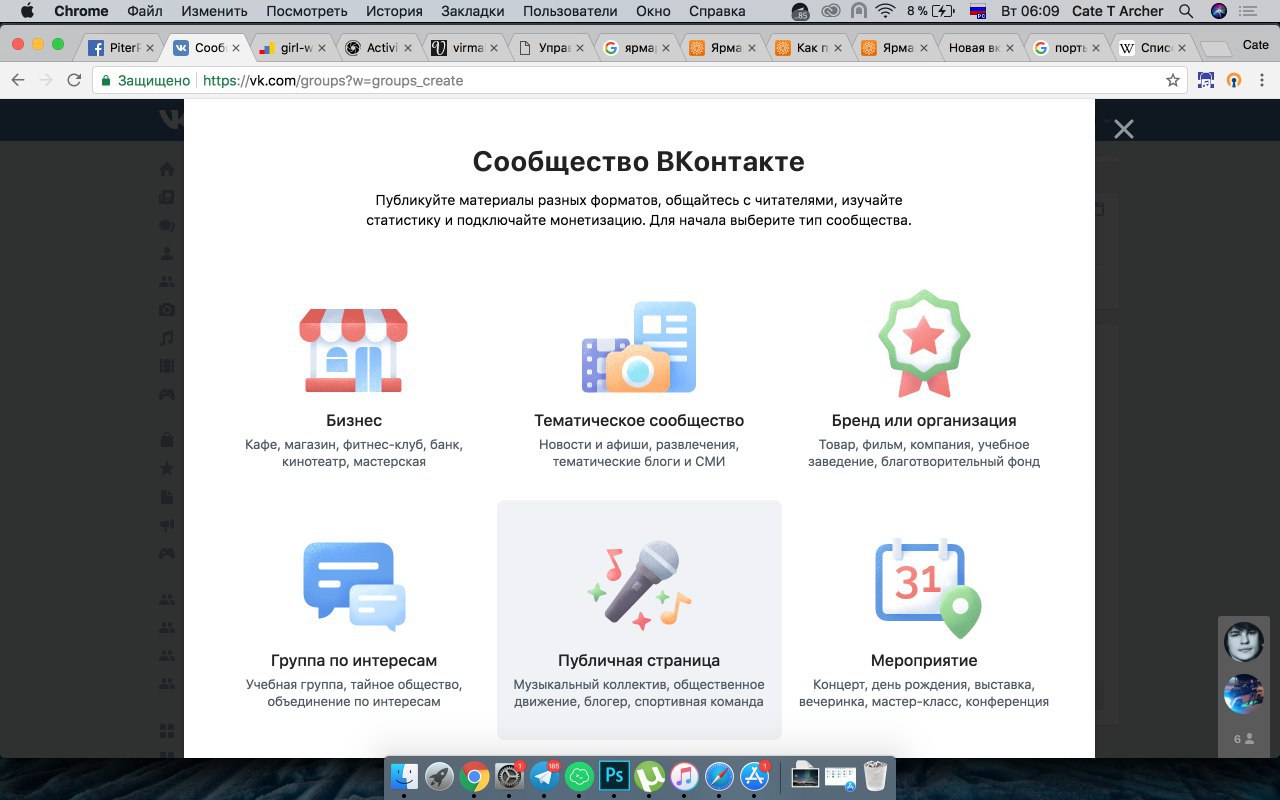Launch Siri from the menu bar
Image resolution: width=1280 pixels, height=800 pixels.
[1218, 11]
